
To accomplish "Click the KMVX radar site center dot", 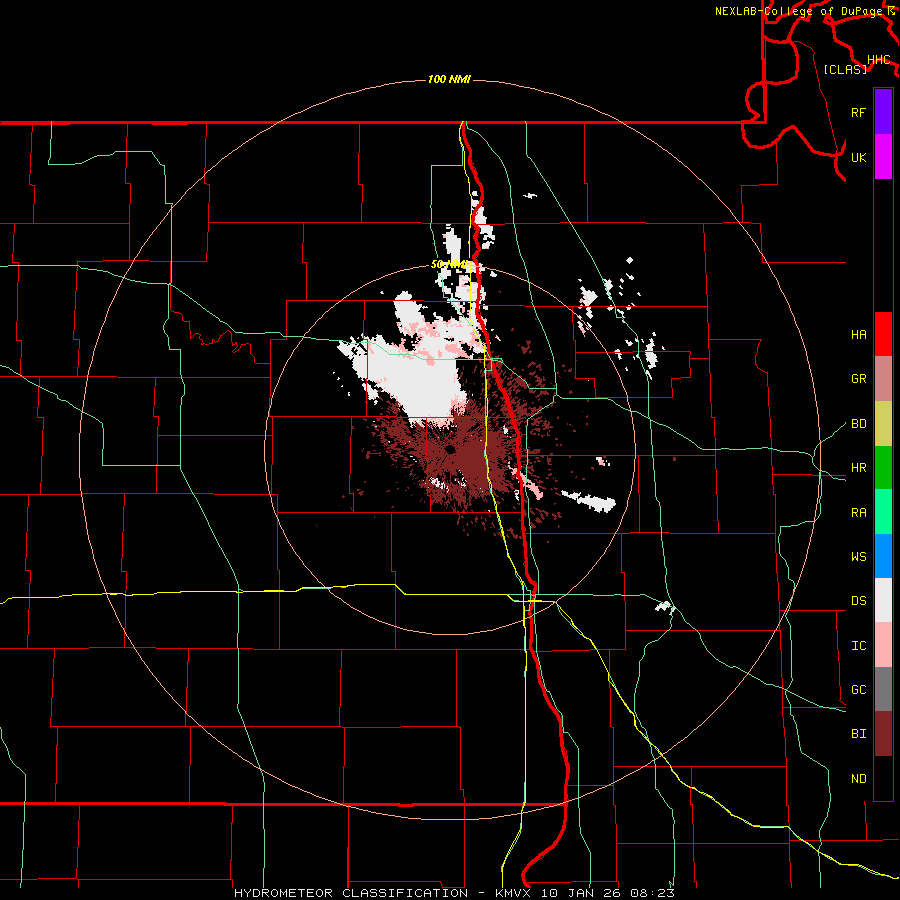I will (451, 449).
